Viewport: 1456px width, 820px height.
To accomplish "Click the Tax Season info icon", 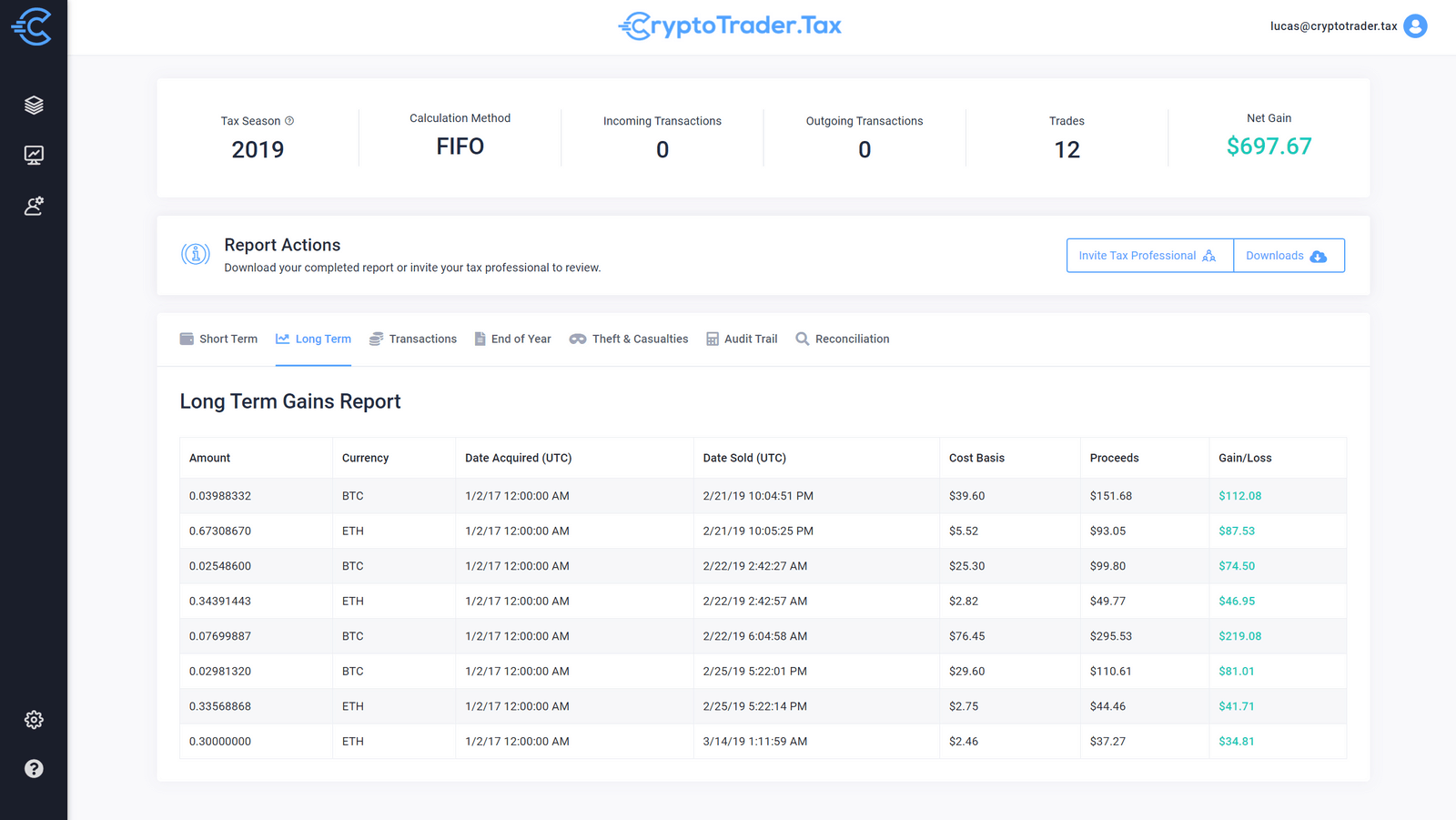I will 289,121.
